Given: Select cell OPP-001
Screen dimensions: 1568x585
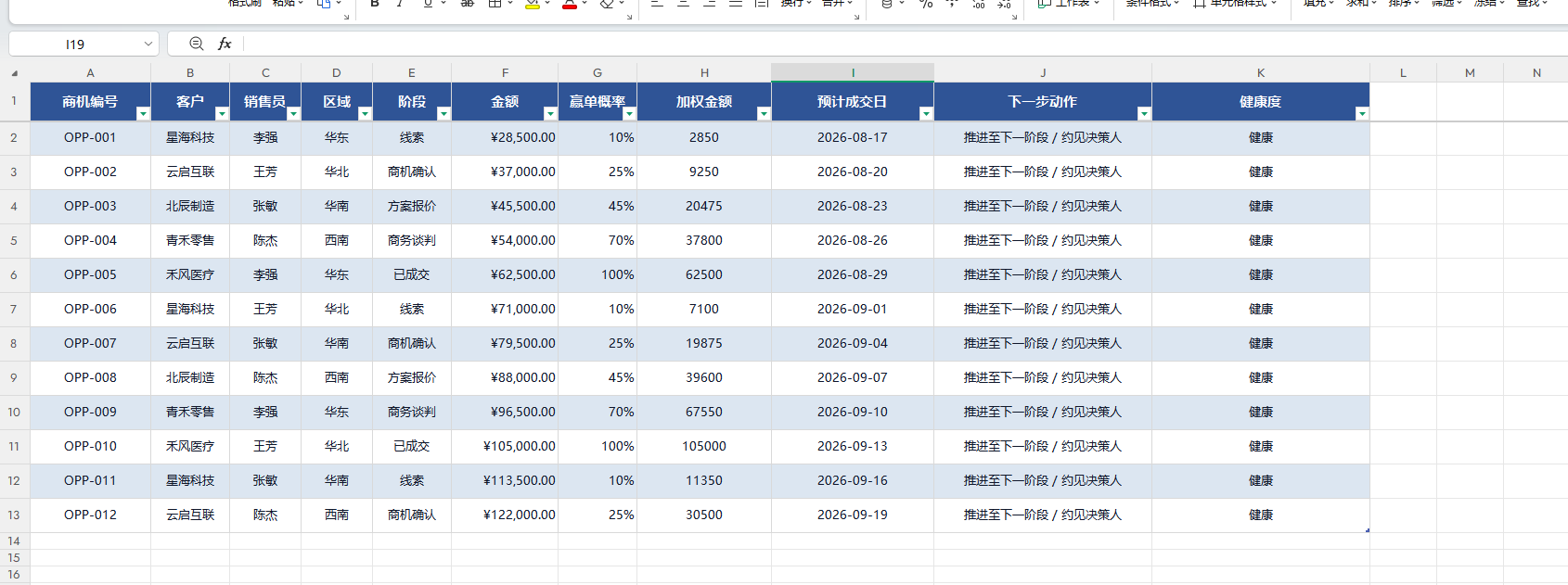Looking at the screenshot, I should (x=90, y=137).
